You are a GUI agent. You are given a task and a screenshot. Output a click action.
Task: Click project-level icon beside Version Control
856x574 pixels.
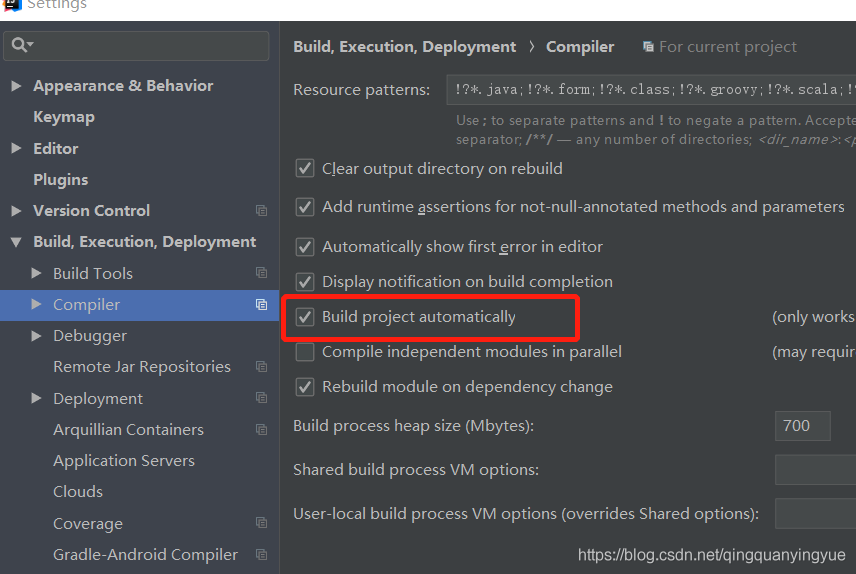coord(261,210)
